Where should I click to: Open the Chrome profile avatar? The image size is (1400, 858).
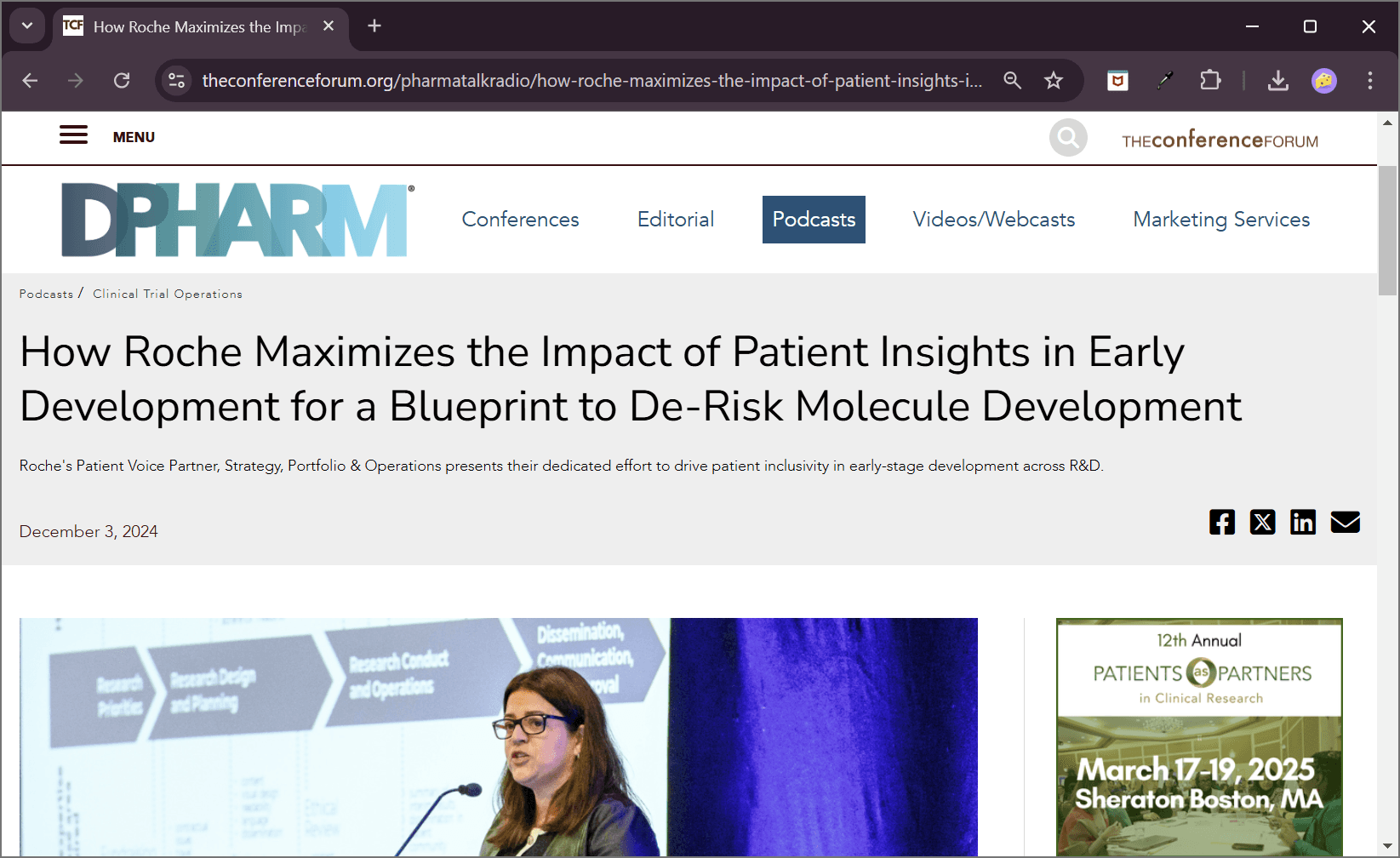coord(1324,81)
